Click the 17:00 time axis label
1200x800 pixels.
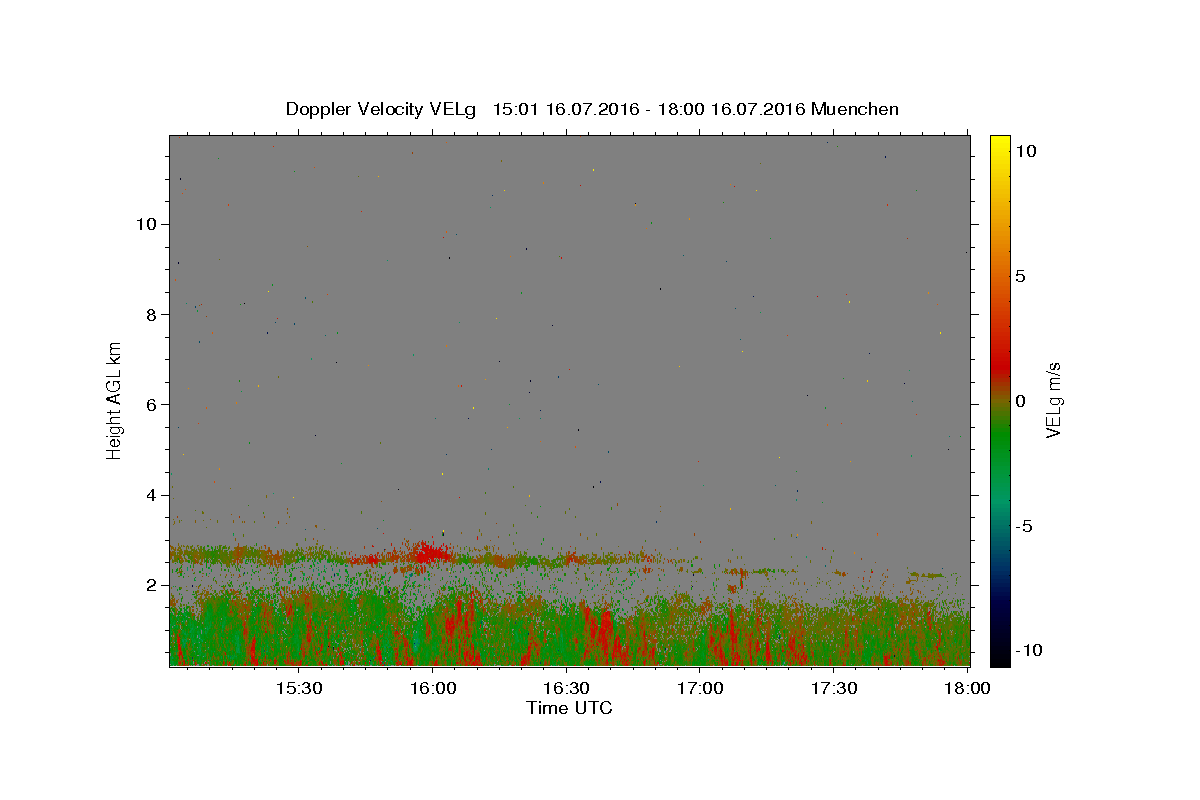(x=701, y=688)
